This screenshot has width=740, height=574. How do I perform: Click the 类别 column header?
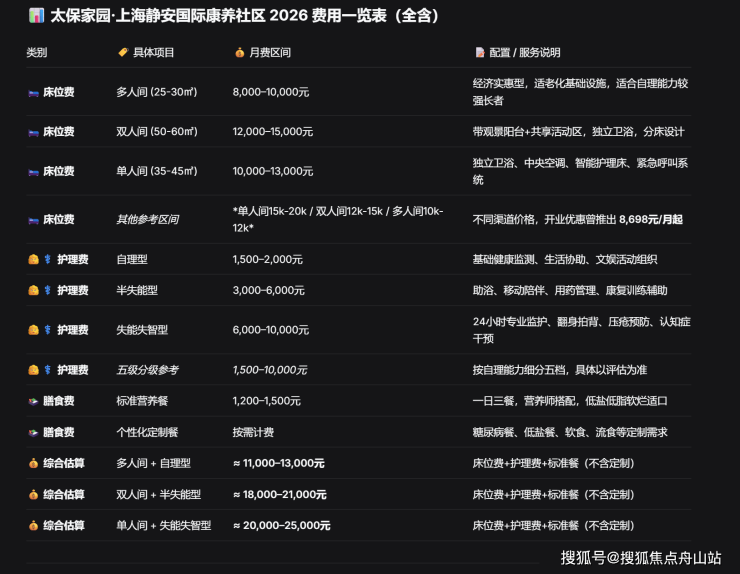click(x=37, y=52)
